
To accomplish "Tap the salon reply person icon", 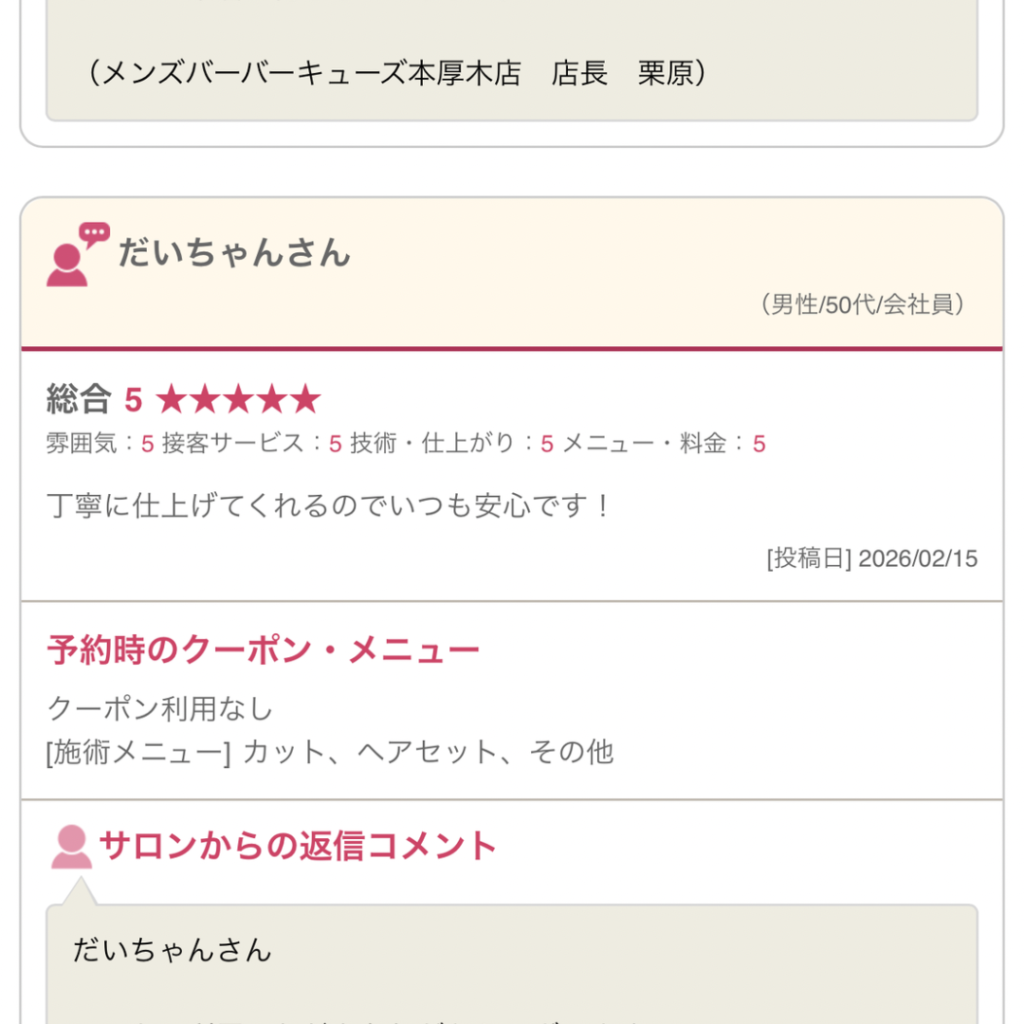I will point(71,847).
